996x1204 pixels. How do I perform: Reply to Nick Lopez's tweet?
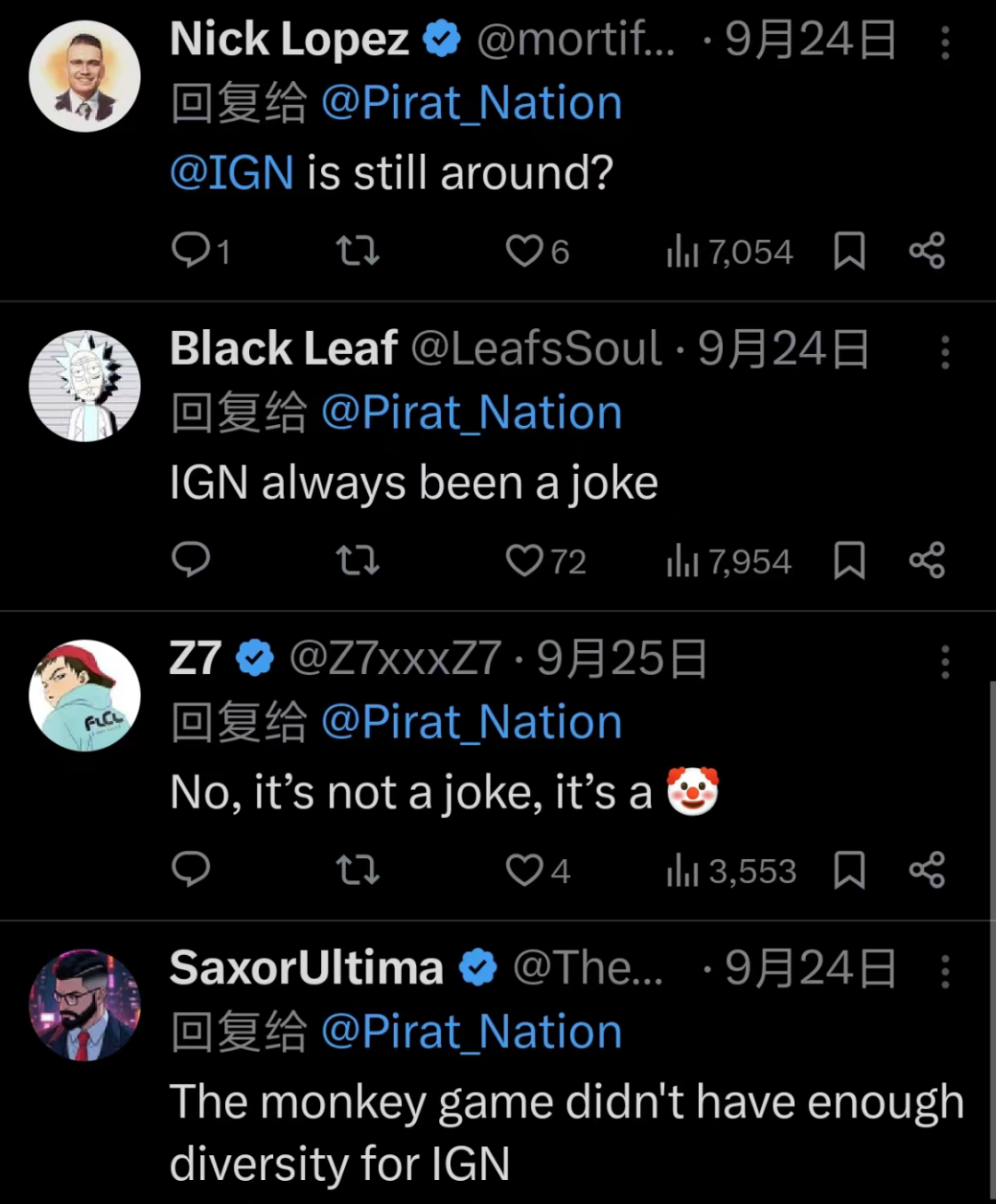192,251
